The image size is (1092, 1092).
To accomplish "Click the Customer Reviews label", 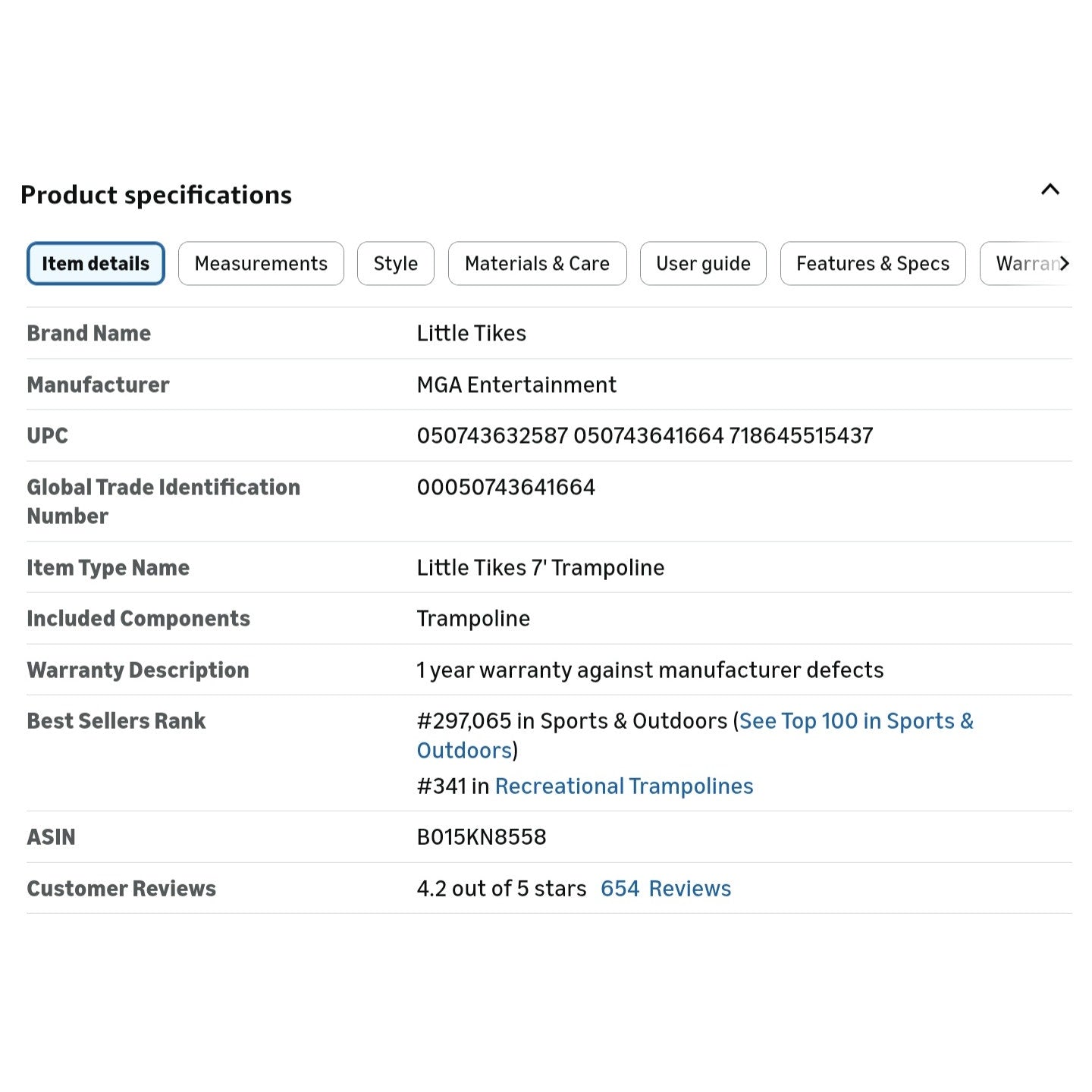I will (121, 889).
